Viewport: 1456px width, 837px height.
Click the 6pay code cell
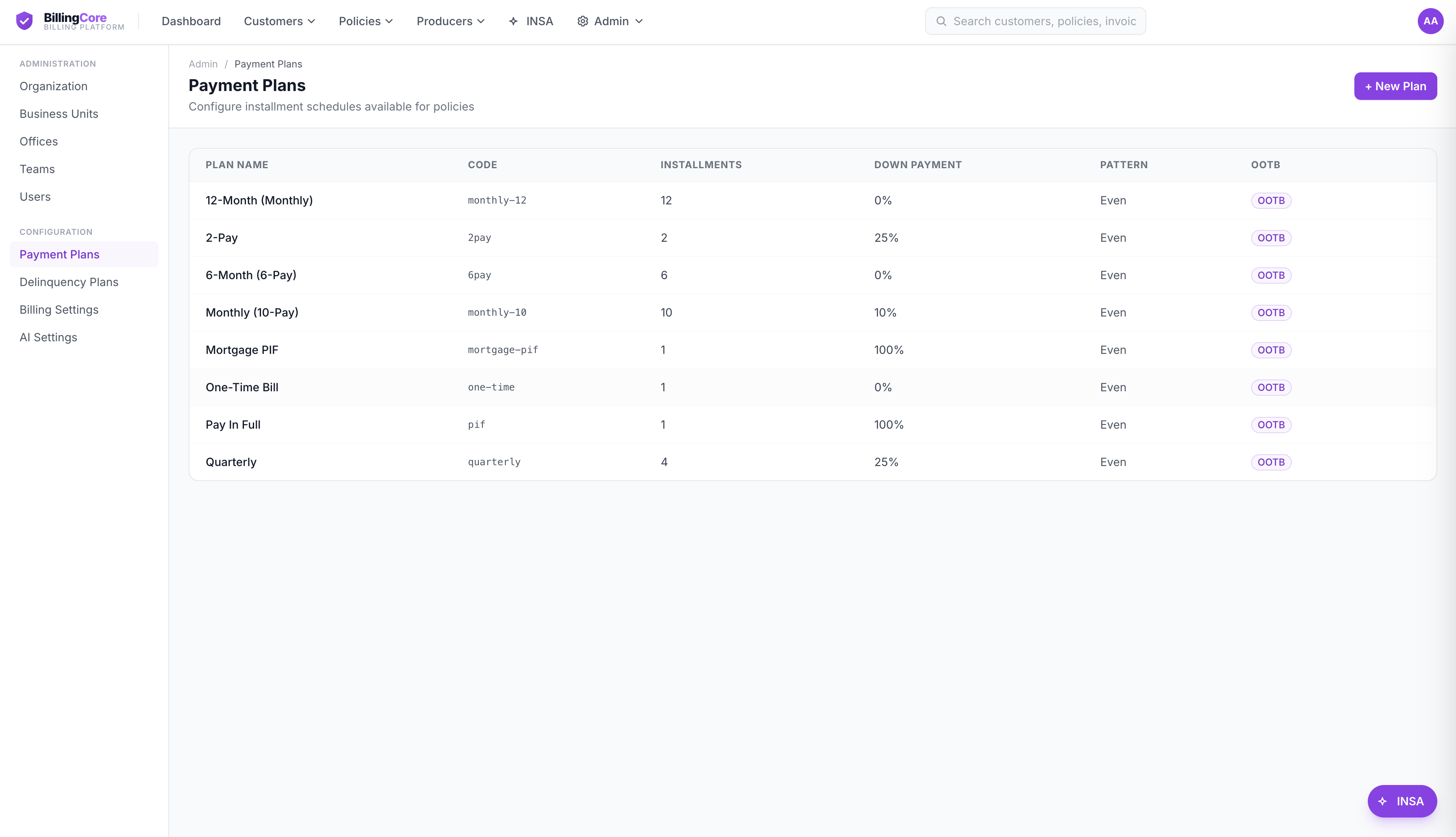tap(479, 275)
